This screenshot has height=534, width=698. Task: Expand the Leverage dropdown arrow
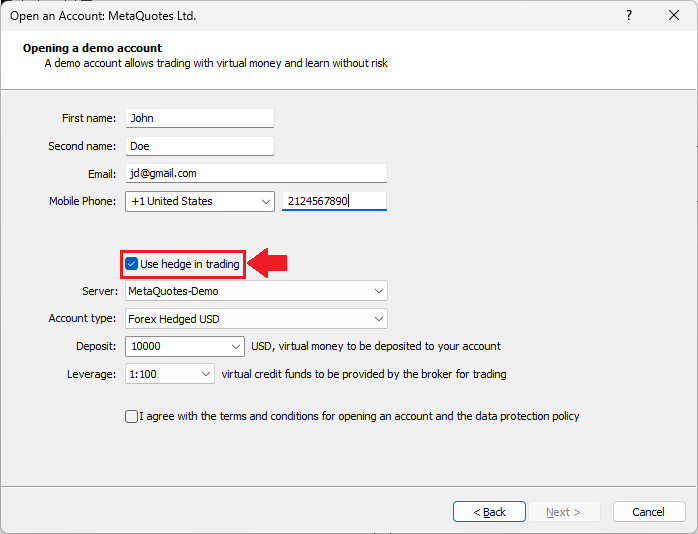[206, 374]
